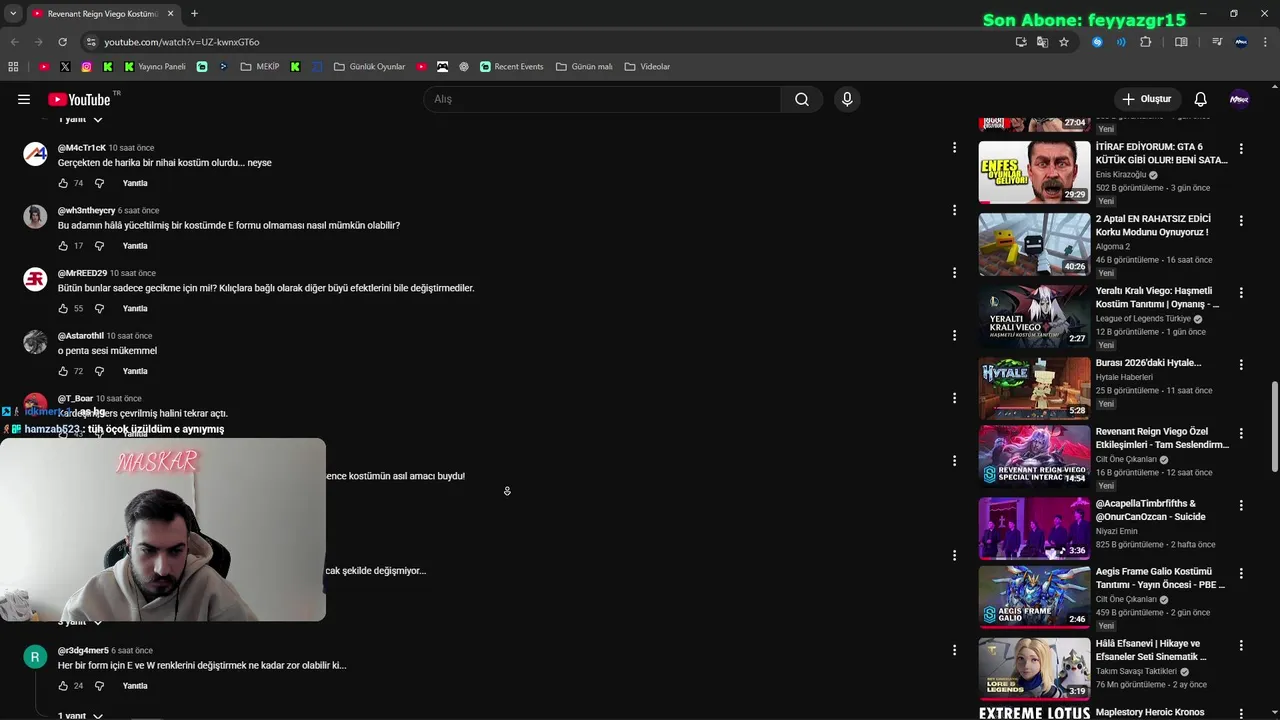Open the media controls icon in toolbar
Screen dimensions: 1280x720
pos(1217,42)
